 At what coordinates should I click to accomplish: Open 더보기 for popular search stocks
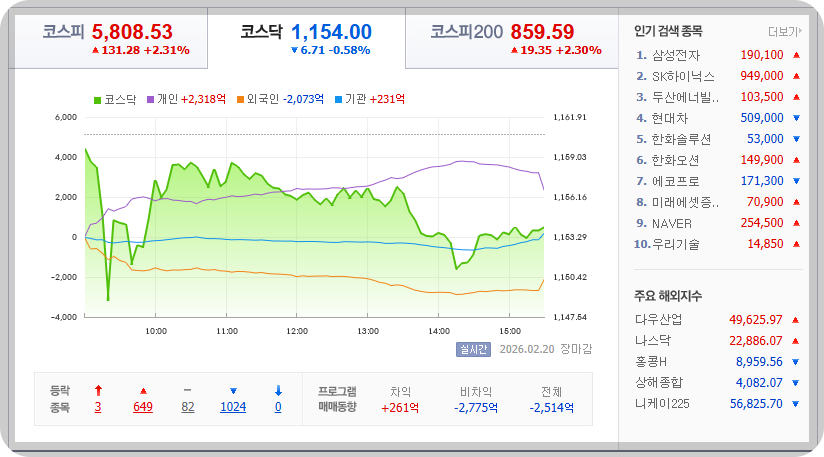coord(785,32)
